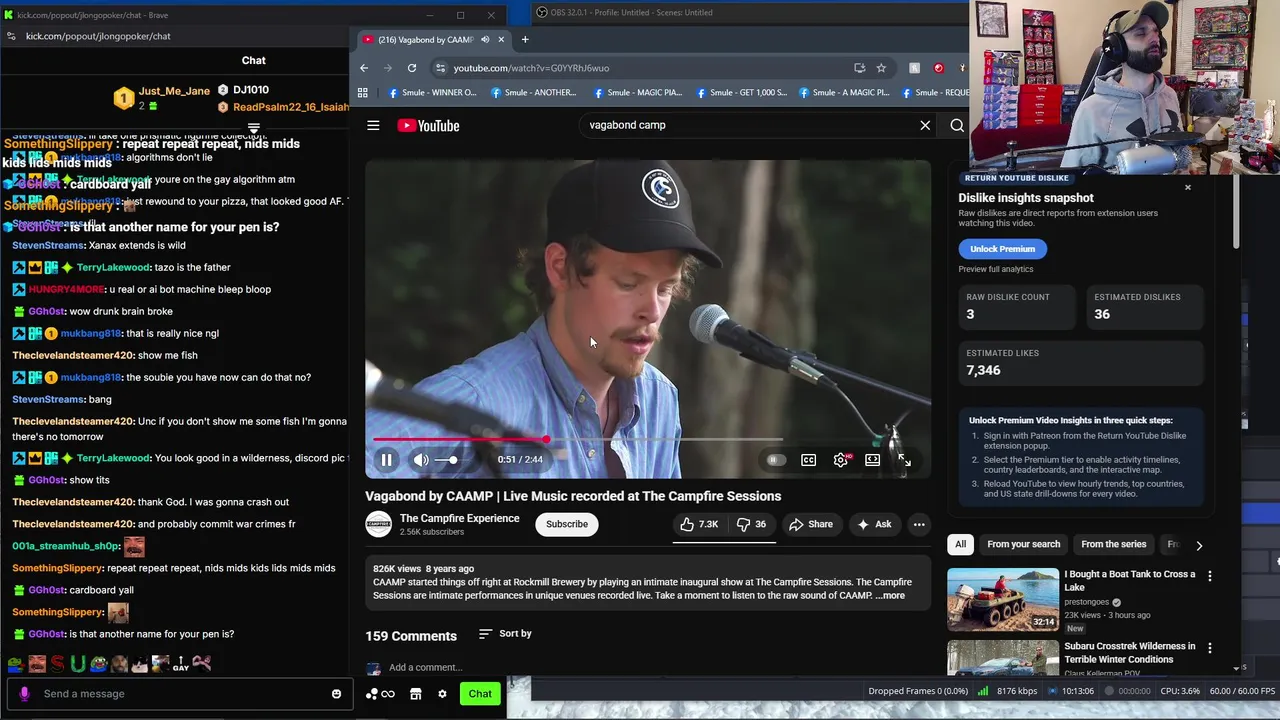
Task: Open a new browser tab
Action: pyautogui.click(x=525, y=39)
